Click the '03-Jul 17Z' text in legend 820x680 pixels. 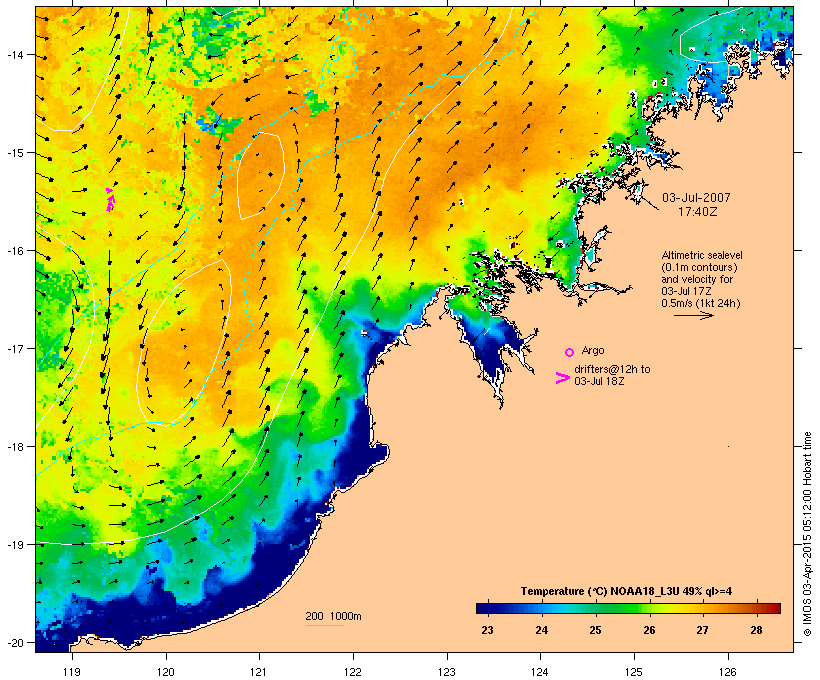[x=686, y=291]
